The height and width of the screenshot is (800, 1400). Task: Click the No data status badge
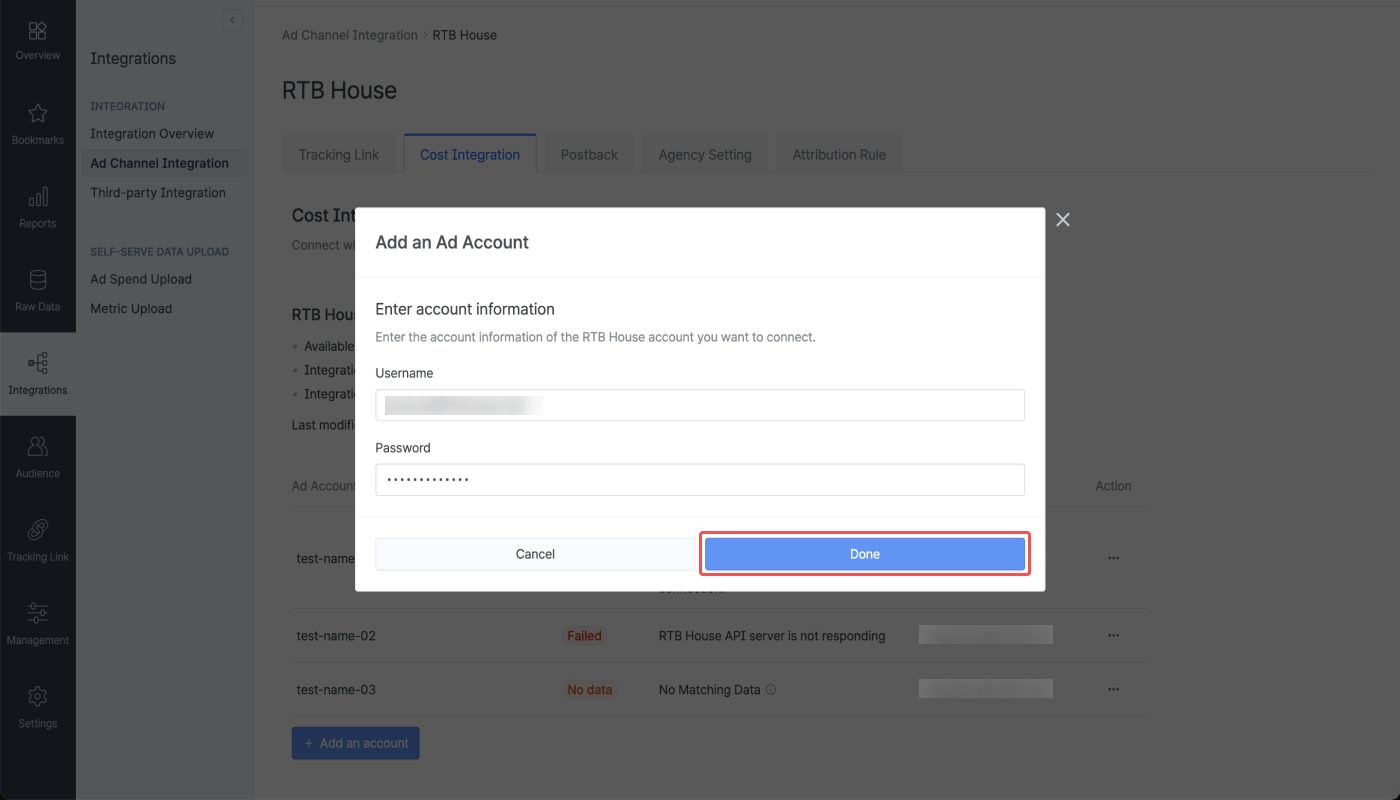tap(590, 690)
